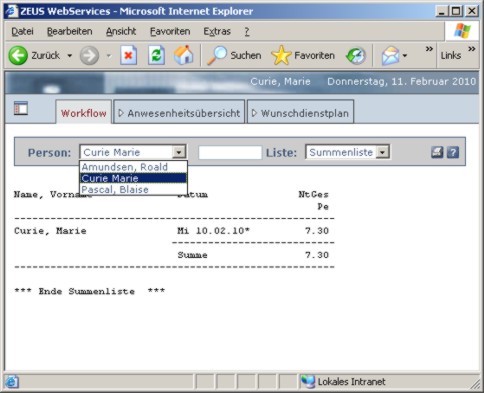Click the red X stop loading icon
The width and height of the screenshot is (484, 393).
pyautogui.click(x=128, y=55)
